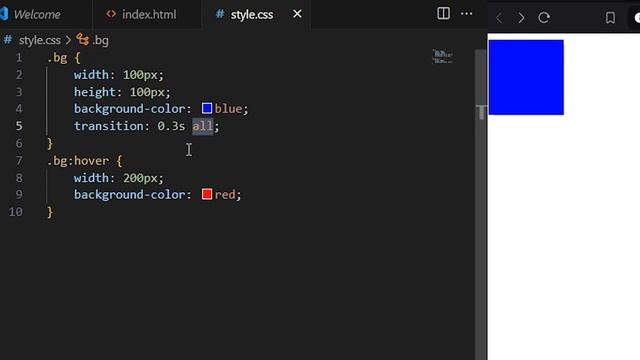The width and height of the screenshot is (640, 360).
Task: Click the highlighted word "all"
Action: point(202,126)
